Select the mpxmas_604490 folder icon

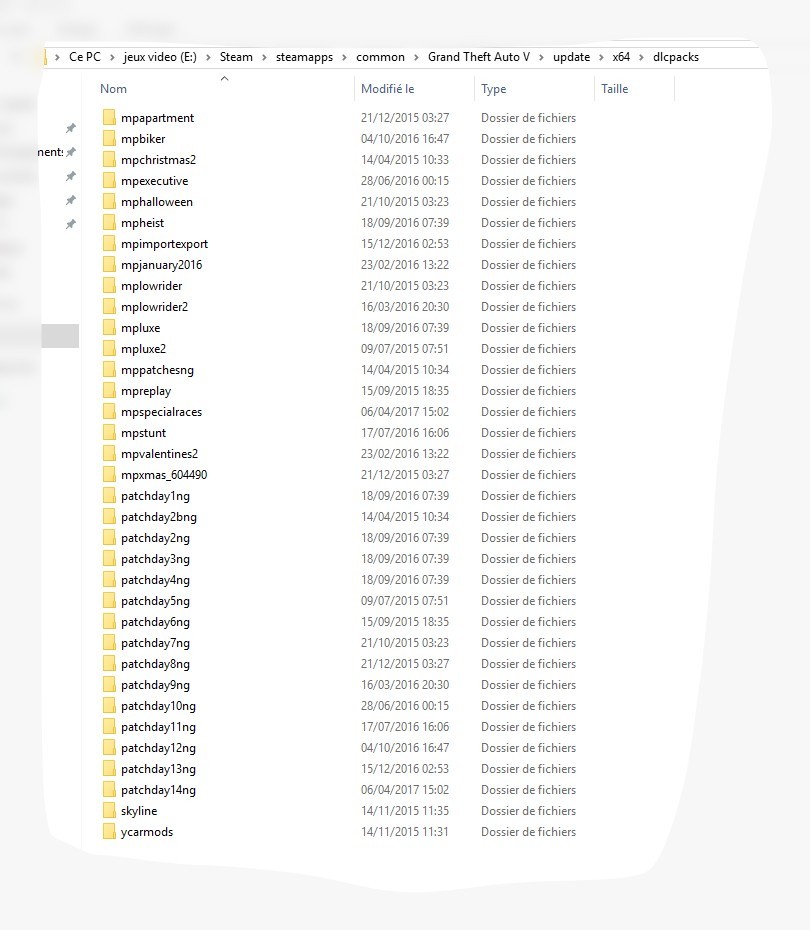point(109,474)
